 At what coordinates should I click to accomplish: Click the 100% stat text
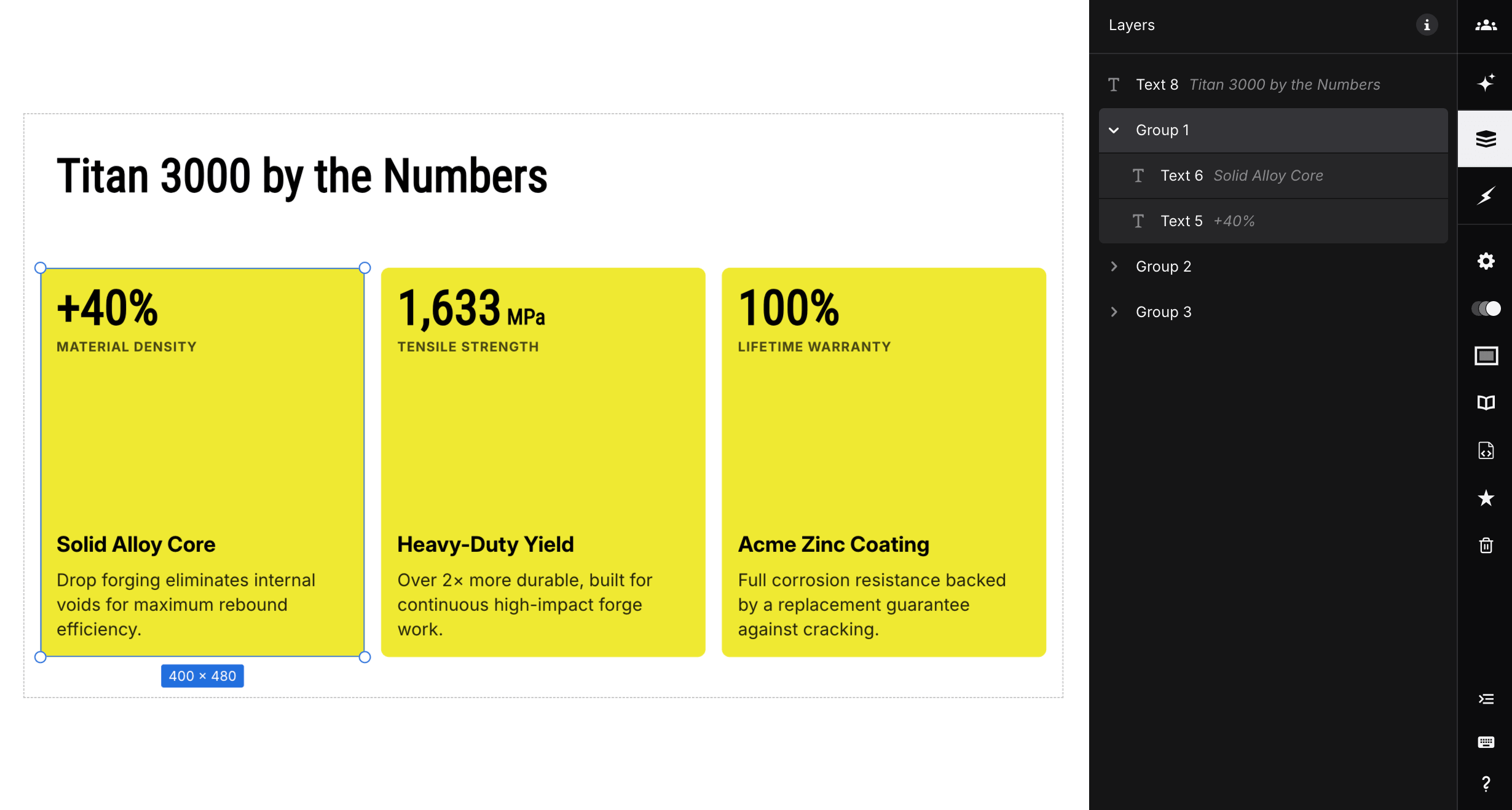789,307
